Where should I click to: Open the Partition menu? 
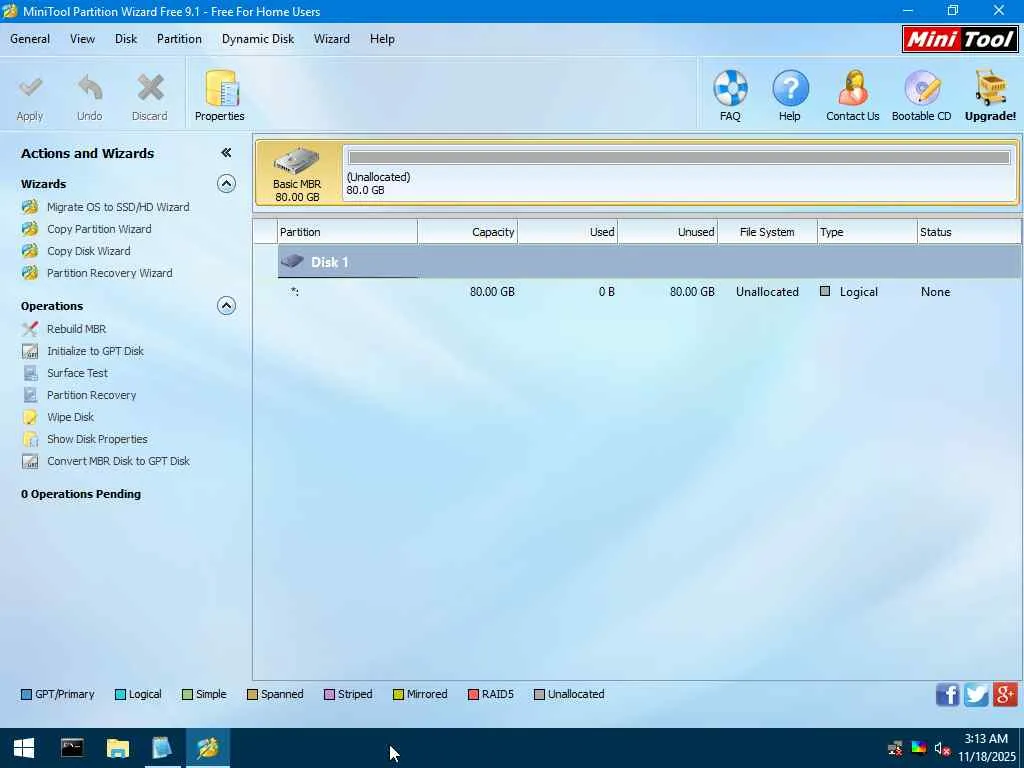click(x=179, y=39)
